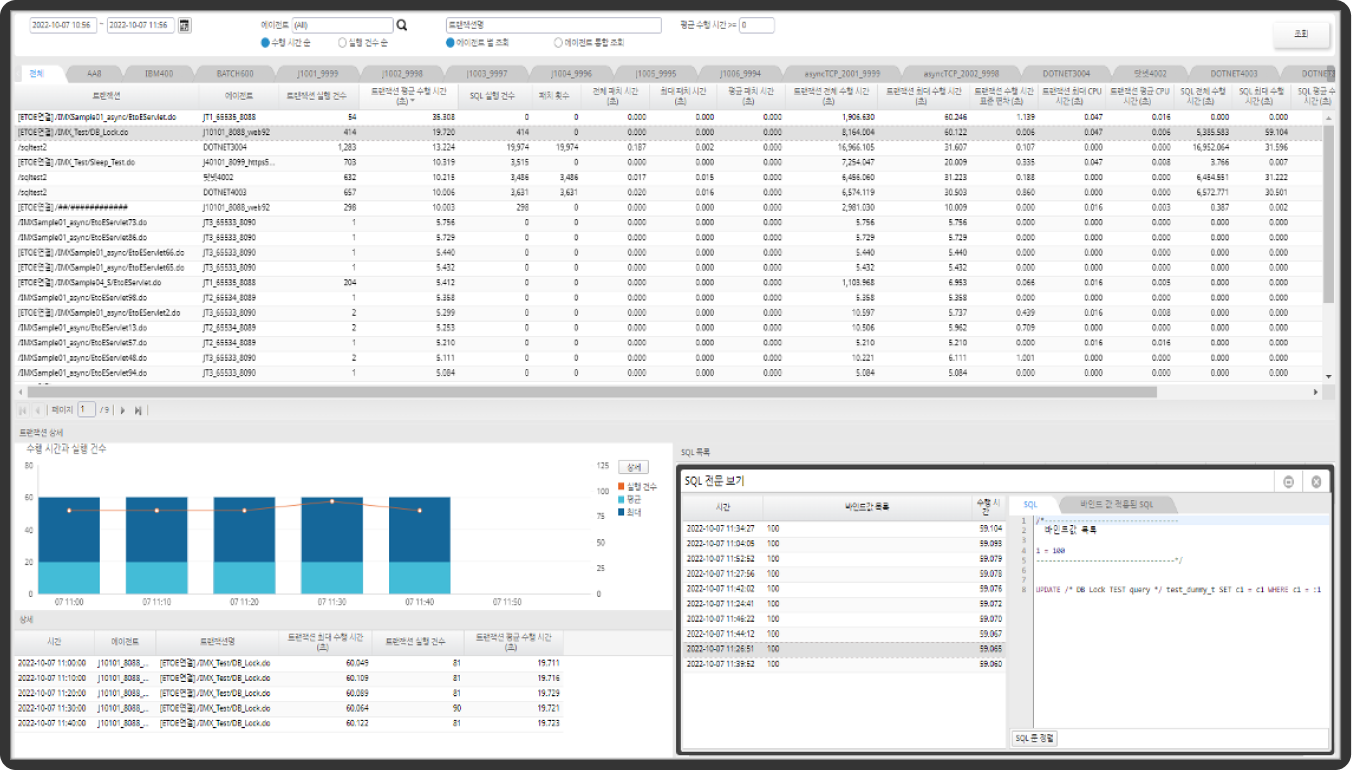Viewport: 1352px width, 770px height.
Task: Open the 바인드 값 적용된 SQL tab
Action: [1114, 505]
